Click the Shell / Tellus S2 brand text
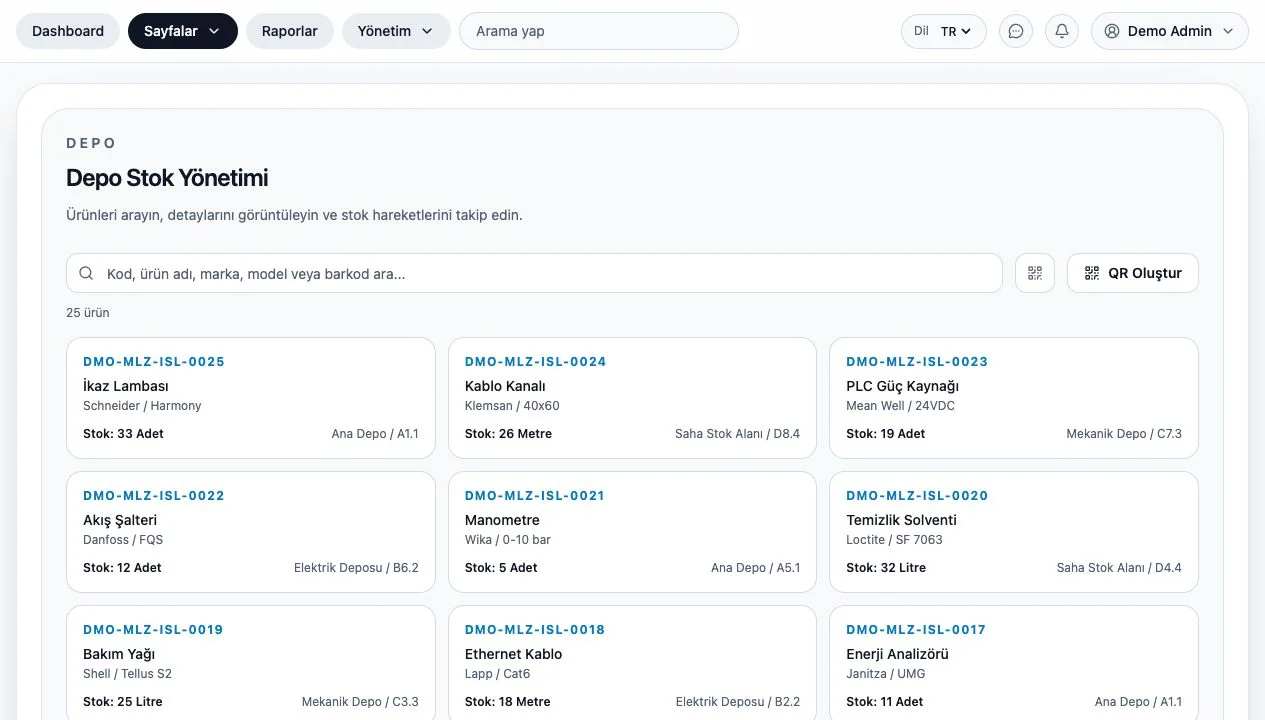This screenshot has height=720, width=1265. (x=127, y=674)
